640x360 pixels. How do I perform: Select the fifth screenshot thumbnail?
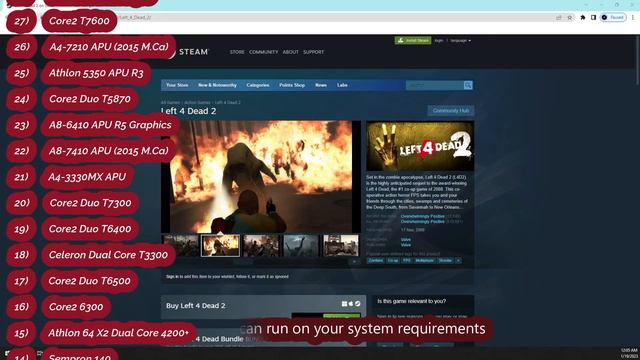pyautogui.click(x=341, y=245)
